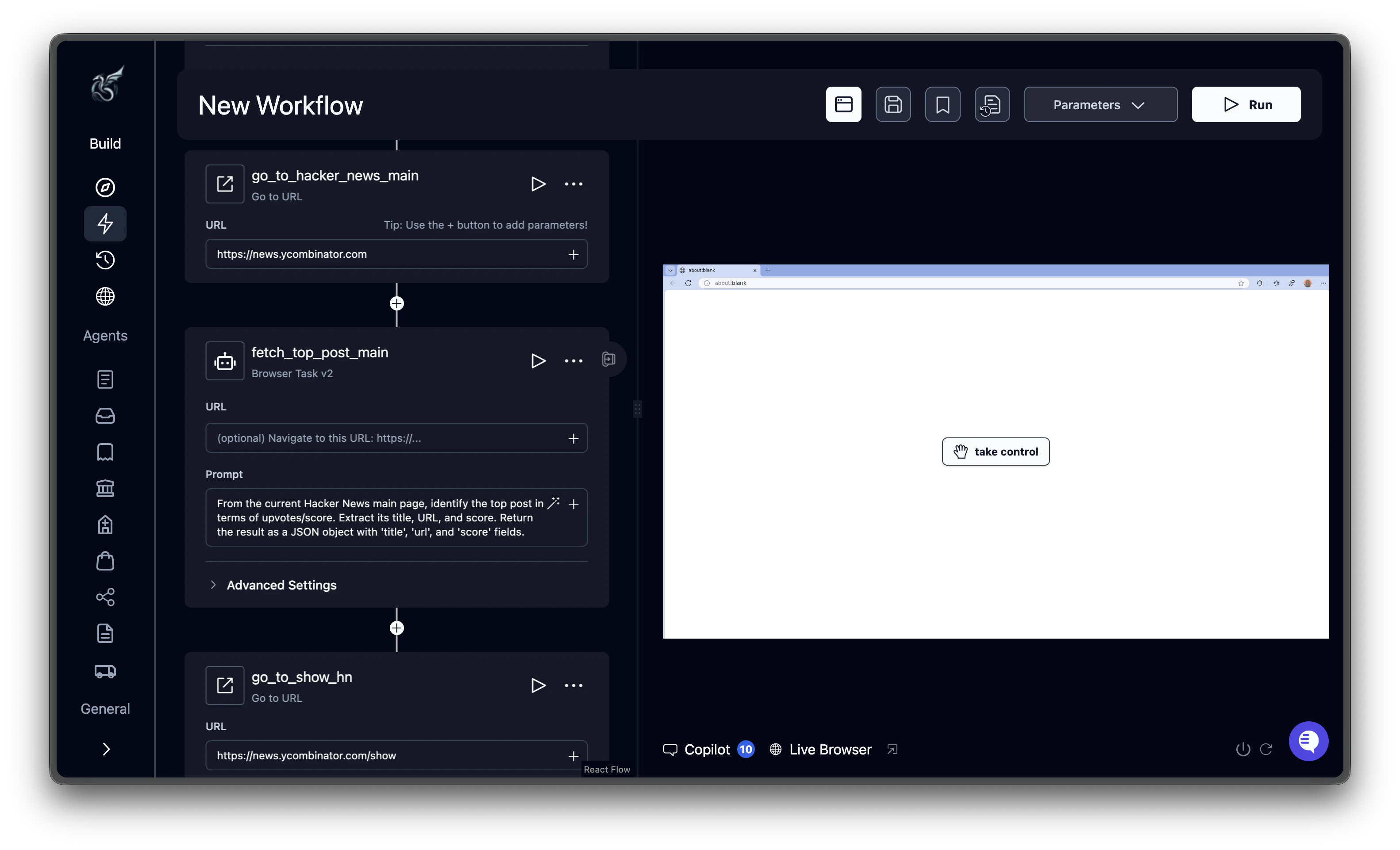1400x850 pixels.
Task: Click the globe icon in the Build sidebar
Action: [105, 296]
